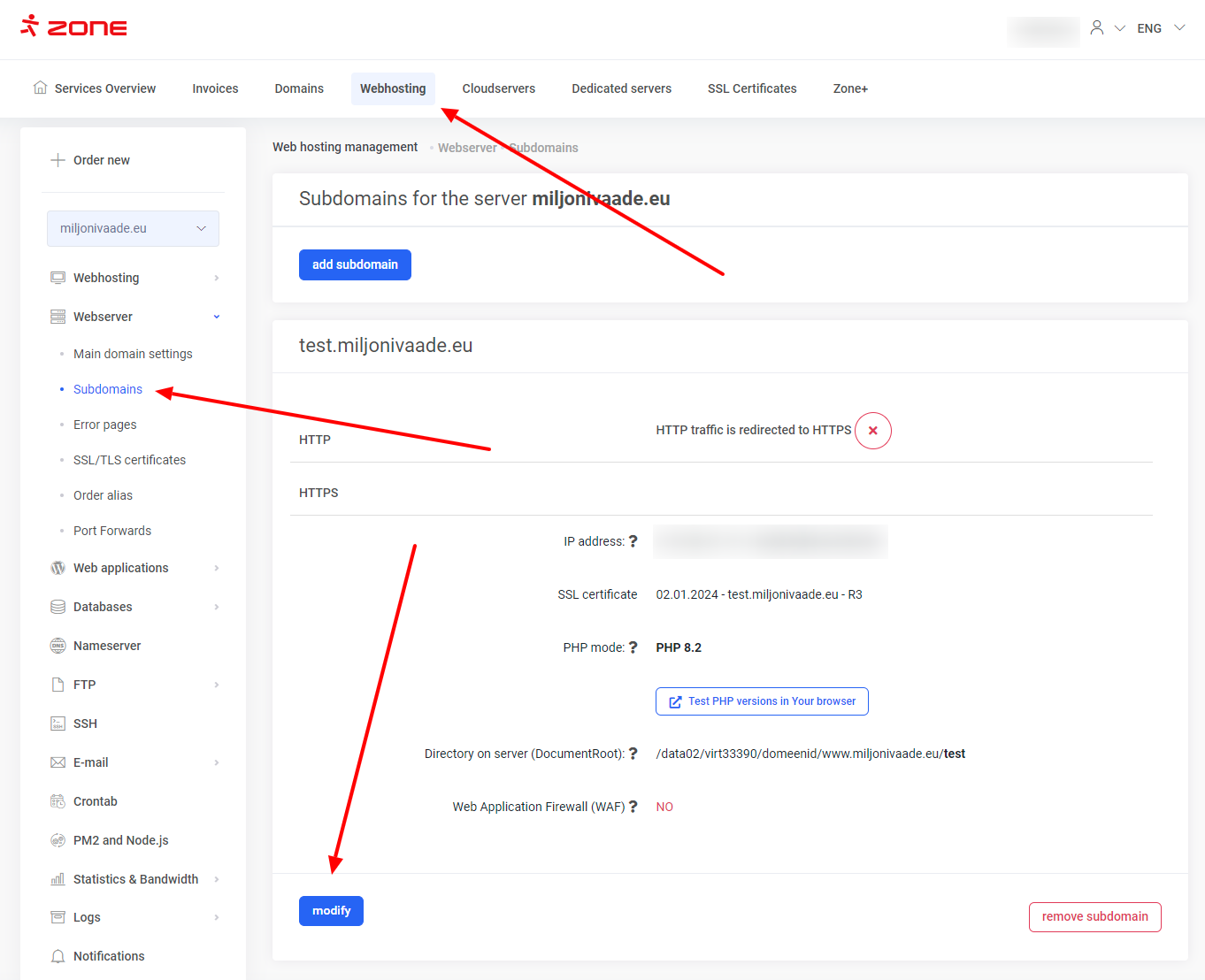Viewport: 1205px width, 980px height.
Task: Click the Crontab icon in sidebar
Action: pos(58,801)
